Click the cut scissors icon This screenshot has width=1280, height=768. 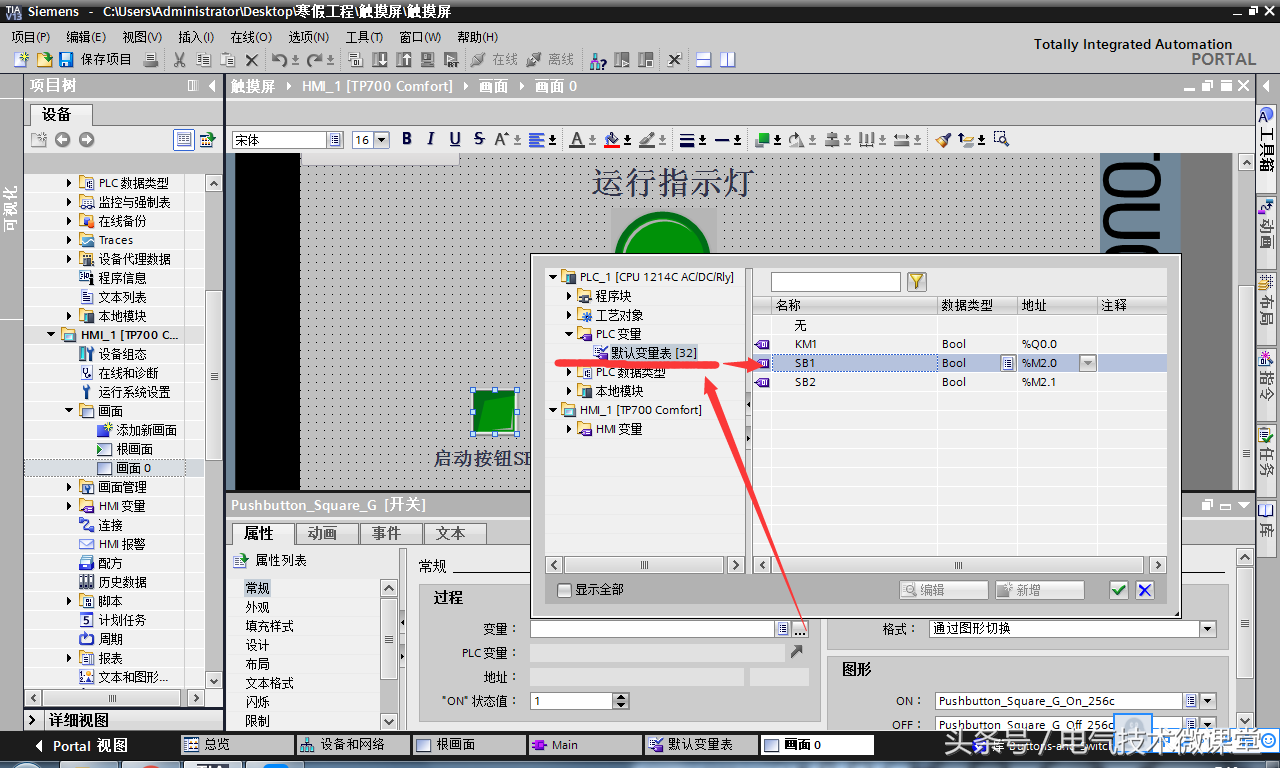(x=180, y=60)
